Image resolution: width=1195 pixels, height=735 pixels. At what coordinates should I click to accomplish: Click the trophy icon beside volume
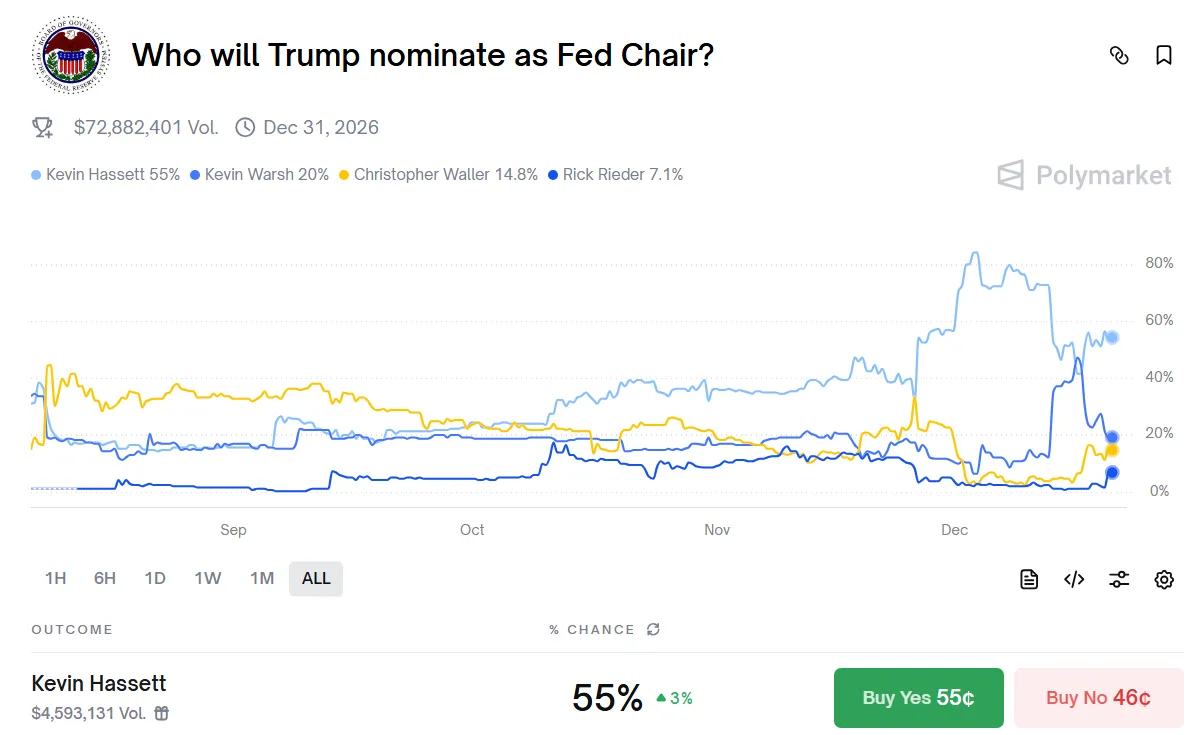[x=43, y=127]
